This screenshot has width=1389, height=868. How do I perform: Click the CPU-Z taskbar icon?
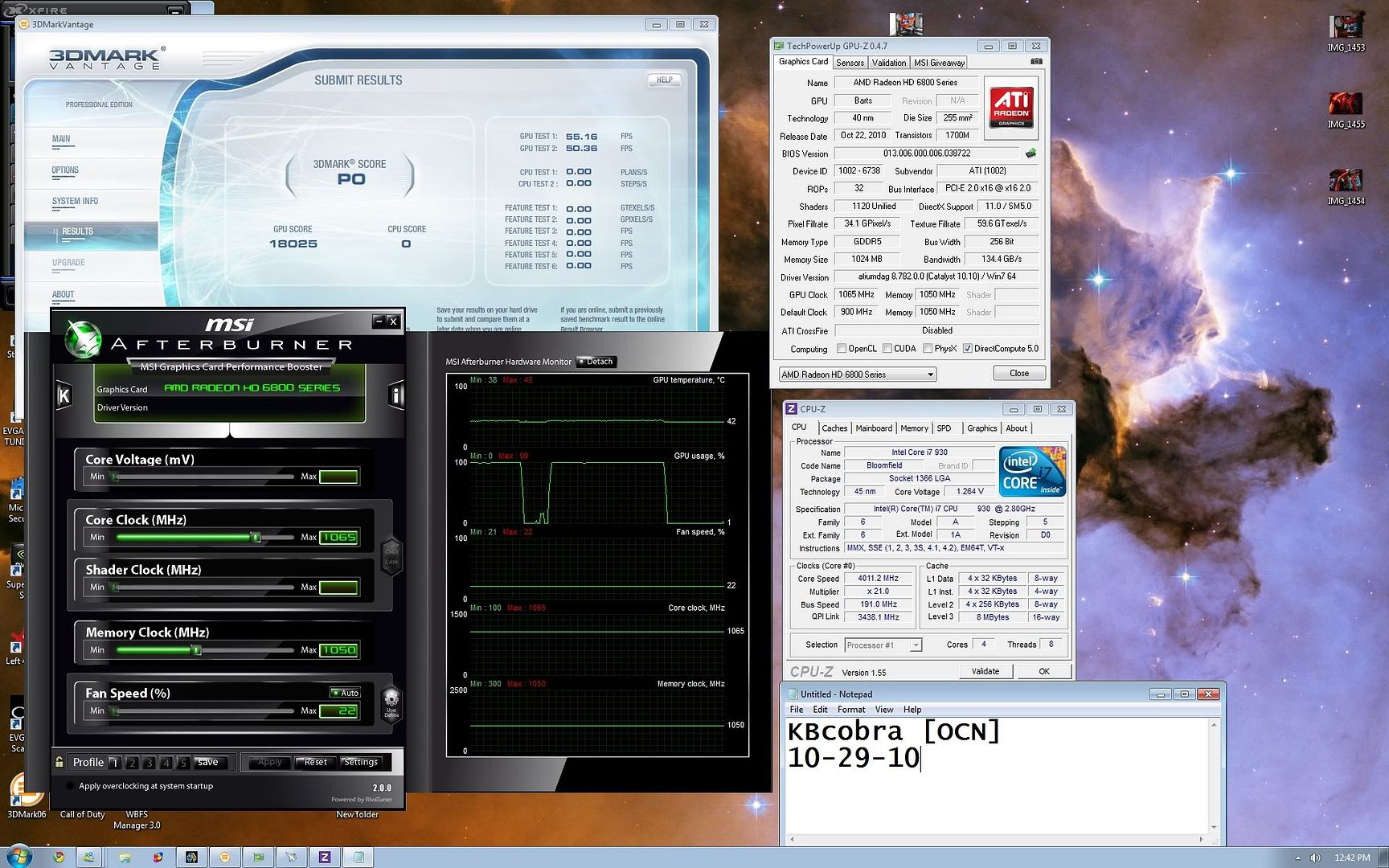click(325, 858)
